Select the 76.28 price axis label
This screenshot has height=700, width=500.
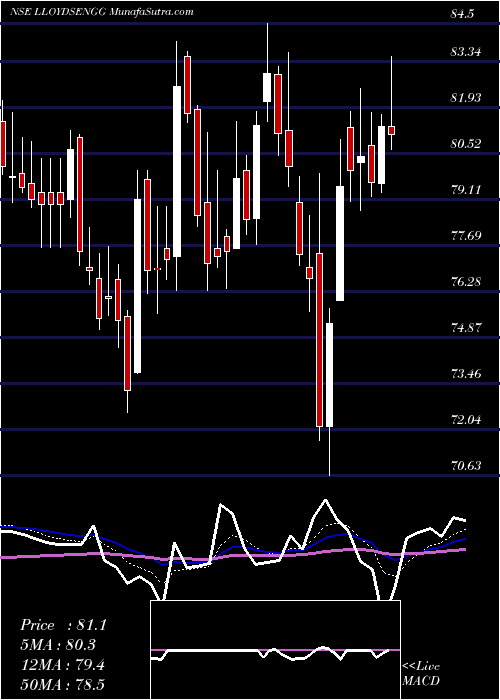[466, 282]
